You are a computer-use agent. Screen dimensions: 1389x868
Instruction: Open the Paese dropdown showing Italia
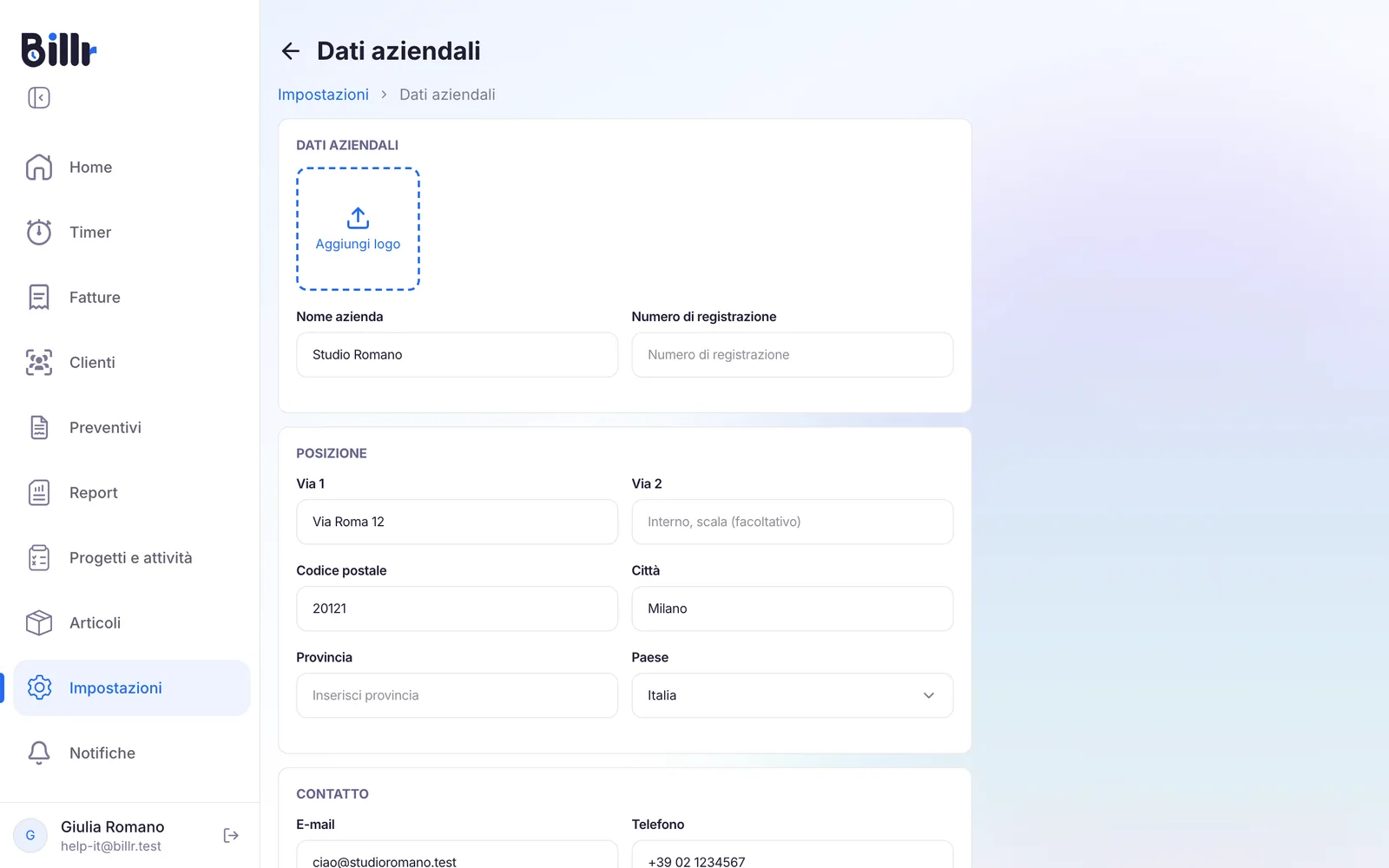pos(792,695)
